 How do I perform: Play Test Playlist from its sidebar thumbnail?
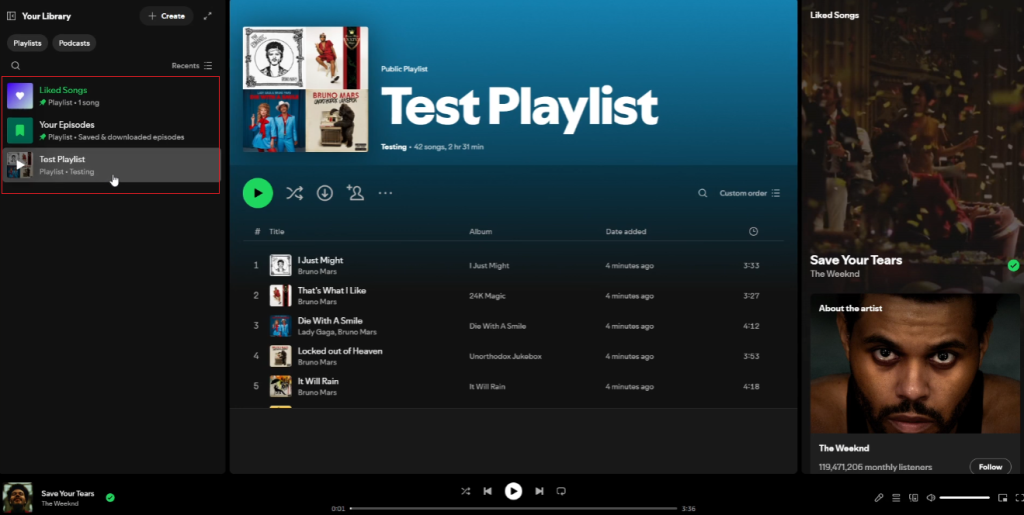[20, 165]
